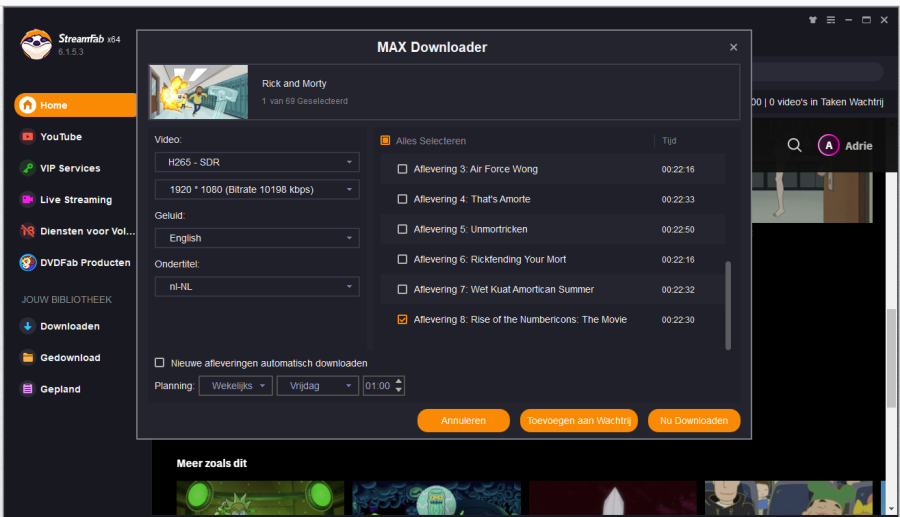Toggle the Alles Selecteren checkbox
900x517 pixels.
[x=385, y=141]
